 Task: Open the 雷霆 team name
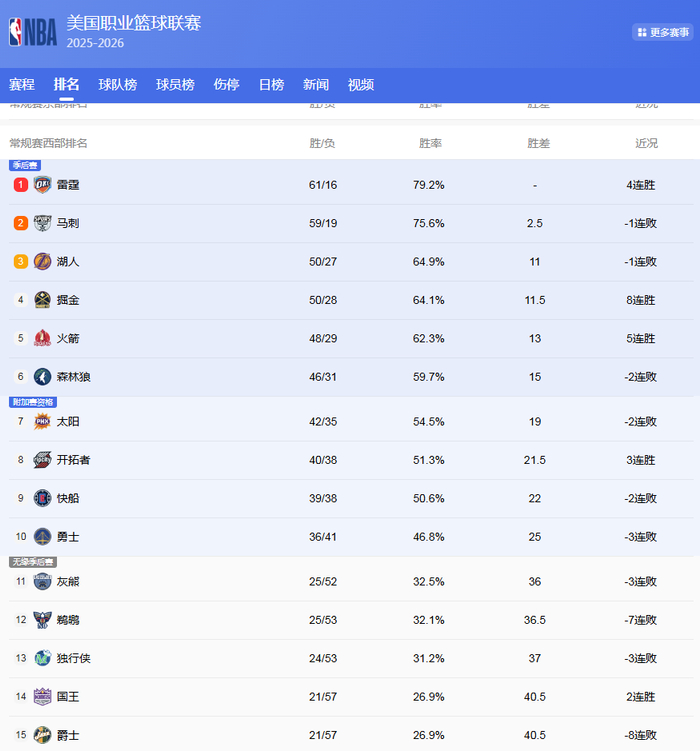(x=68, y=185)
